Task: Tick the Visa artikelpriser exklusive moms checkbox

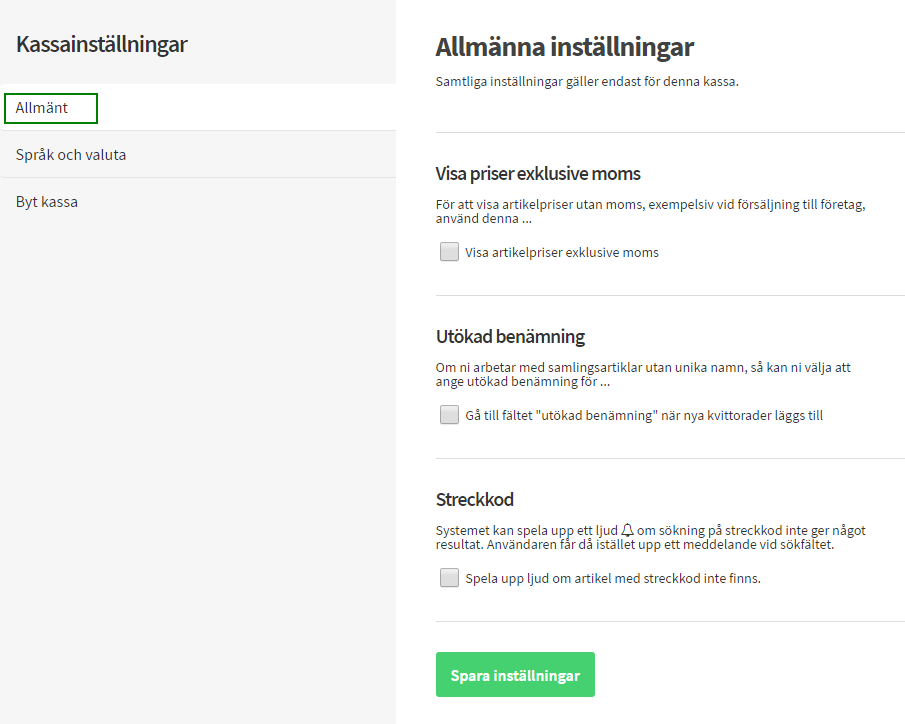Action: pos(450,252)
